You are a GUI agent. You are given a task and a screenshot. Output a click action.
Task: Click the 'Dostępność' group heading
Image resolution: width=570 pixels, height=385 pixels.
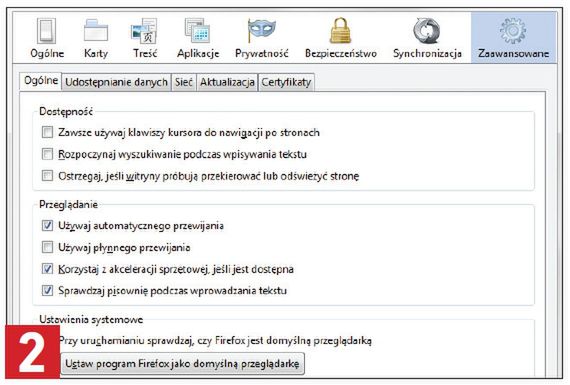66,111
